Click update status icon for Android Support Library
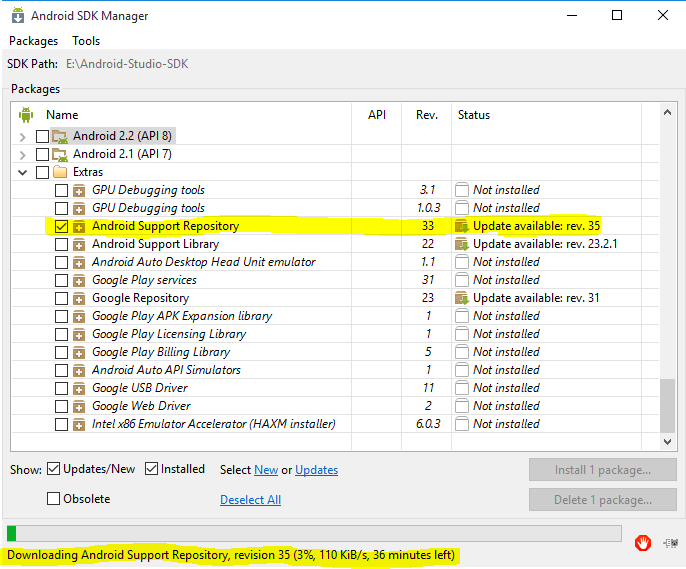686x569 pixels. point(462,244)
